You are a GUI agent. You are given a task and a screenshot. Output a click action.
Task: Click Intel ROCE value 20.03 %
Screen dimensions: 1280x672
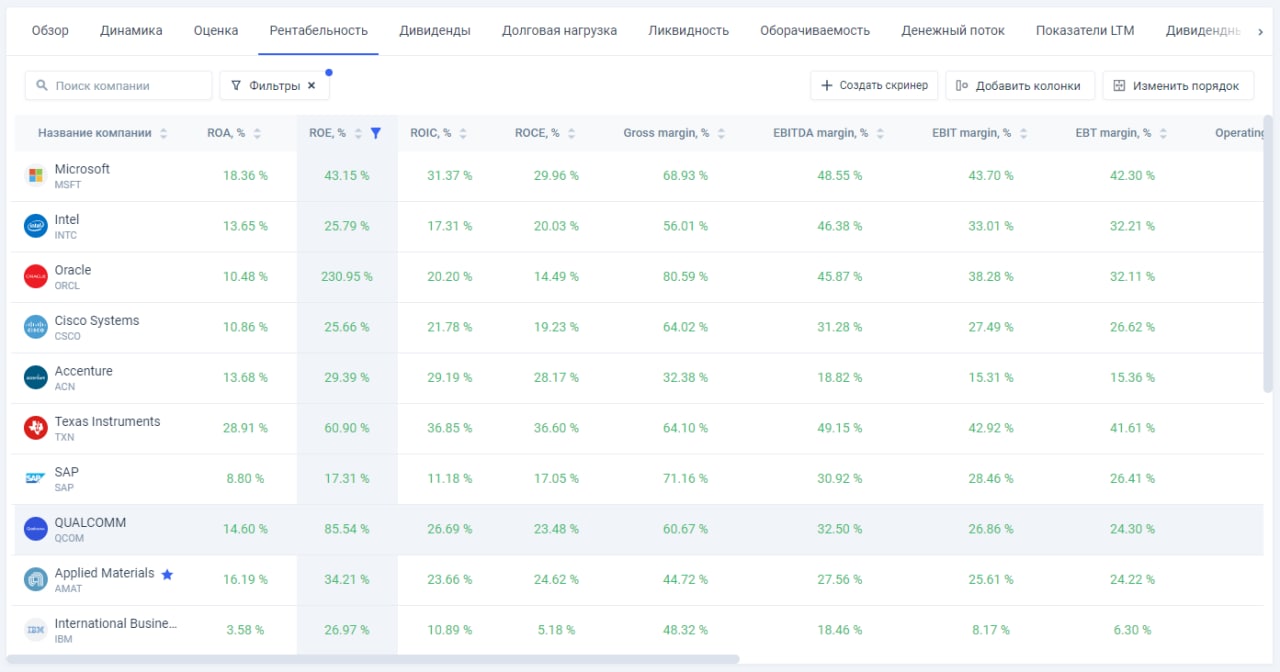pyautogui.click(x=557, y=226)
